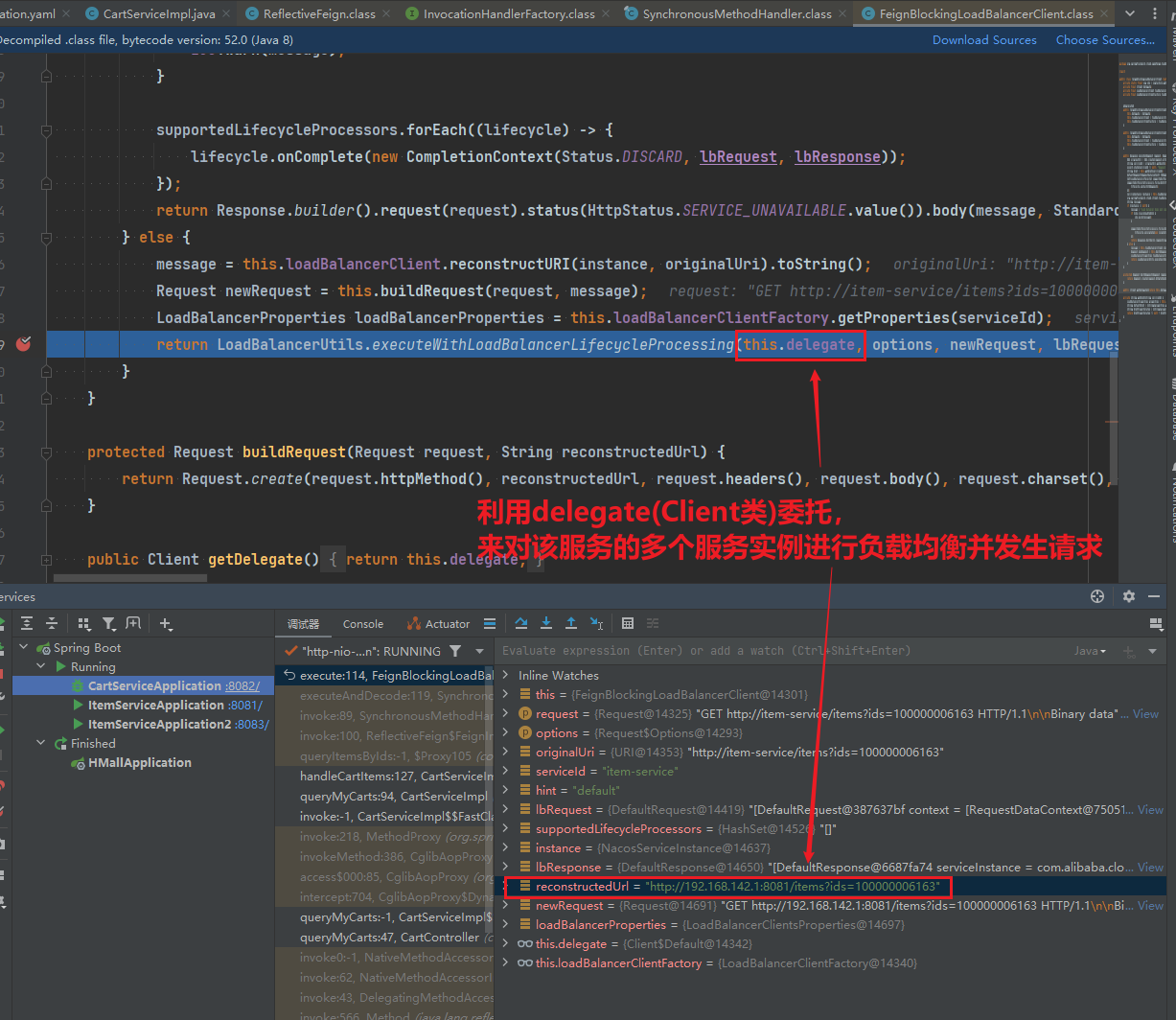Open the SynchronousMethodHandler.class editor tab

tap(736, 14)
